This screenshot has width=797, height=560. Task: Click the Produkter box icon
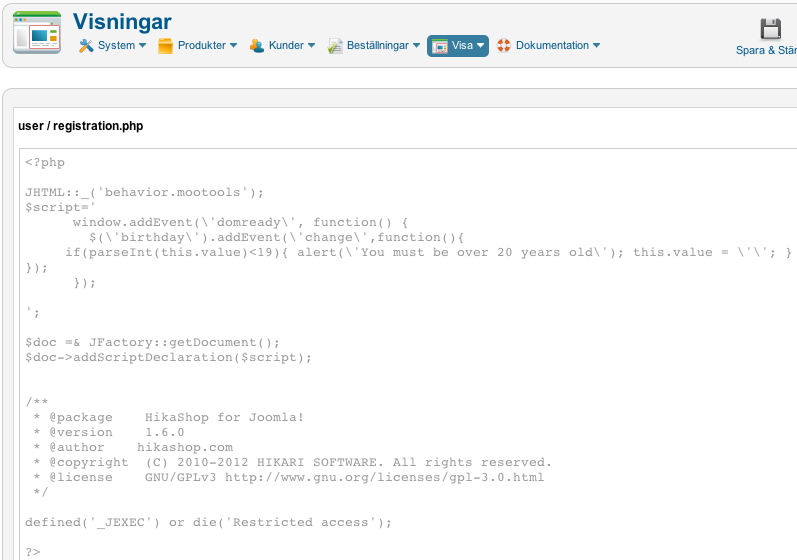[165, 46]
